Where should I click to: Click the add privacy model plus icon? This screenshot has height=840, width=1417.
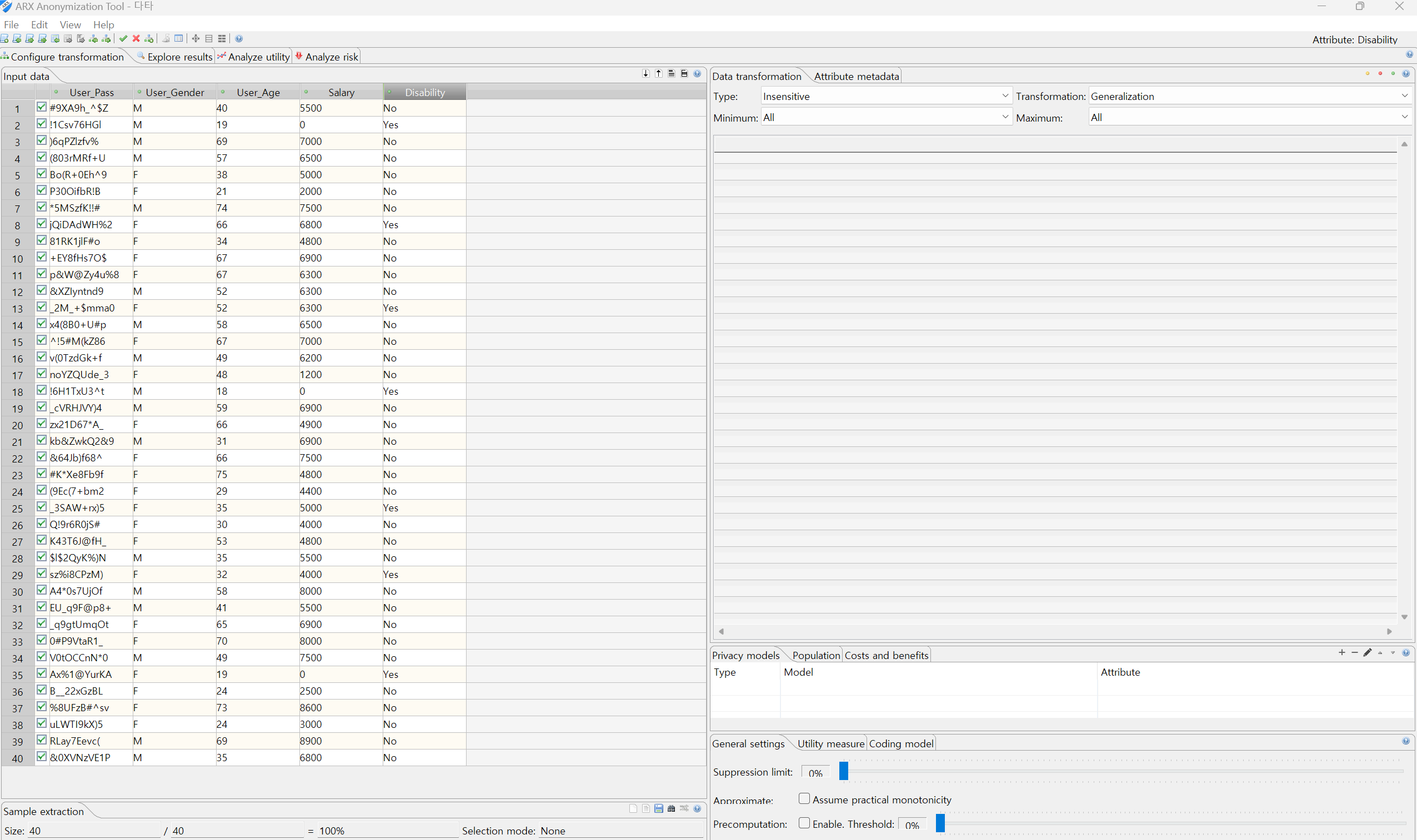(1341, 653)
